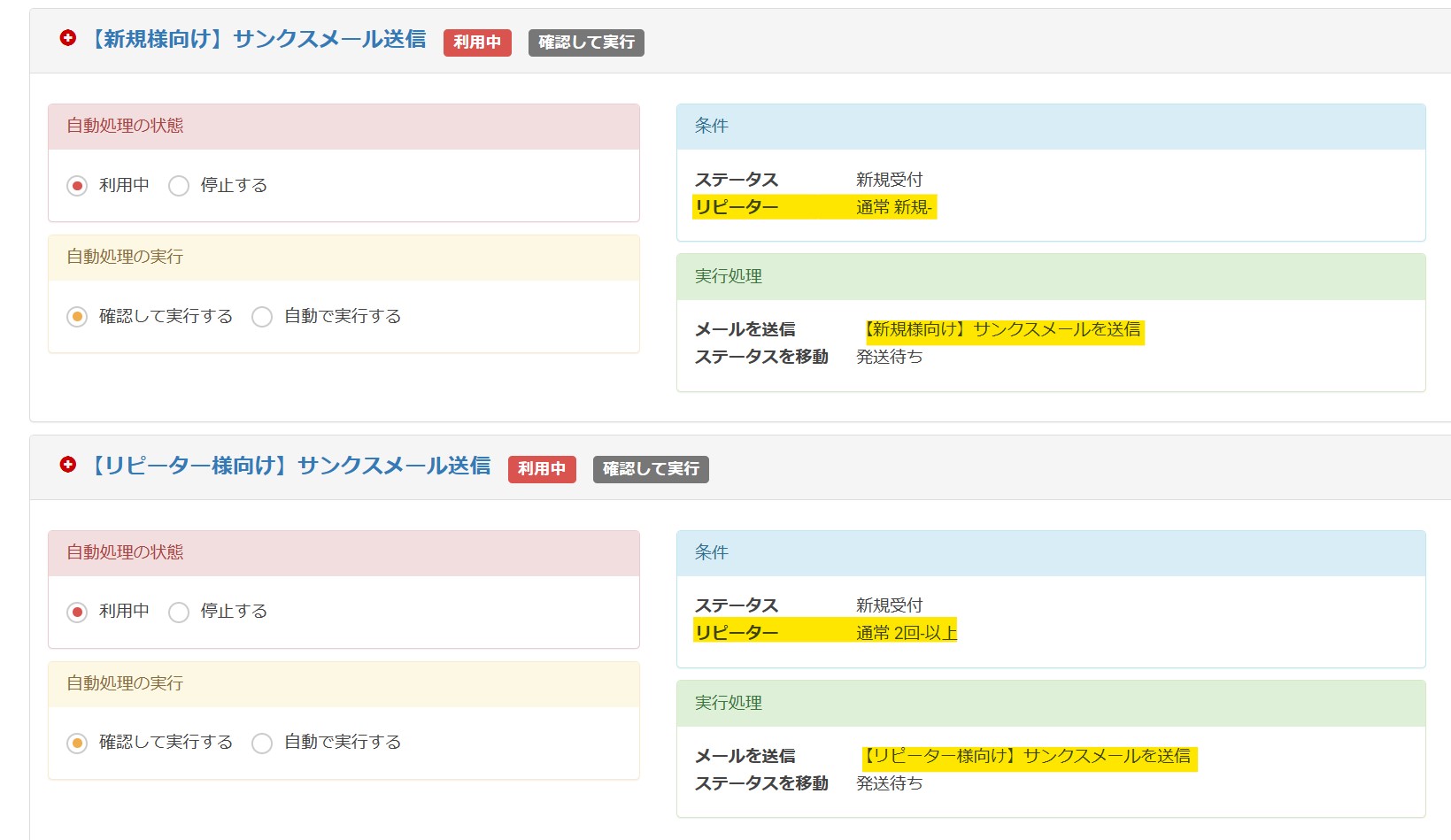Click 【リピーター様向け】サンクスメールを送信 mail action text
1451x840 pixels.
tap(1028, 756)
